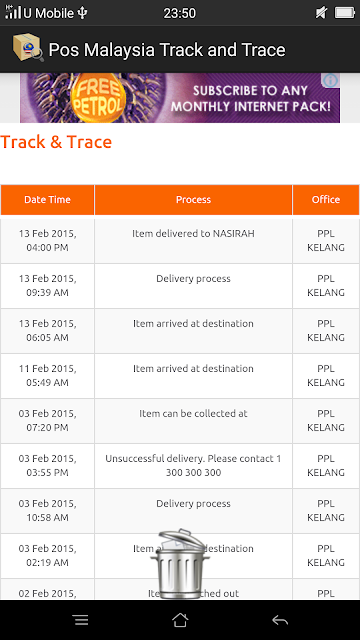Select the Process column header
Viewport: 360px width, 640px height.
[193, 200]
